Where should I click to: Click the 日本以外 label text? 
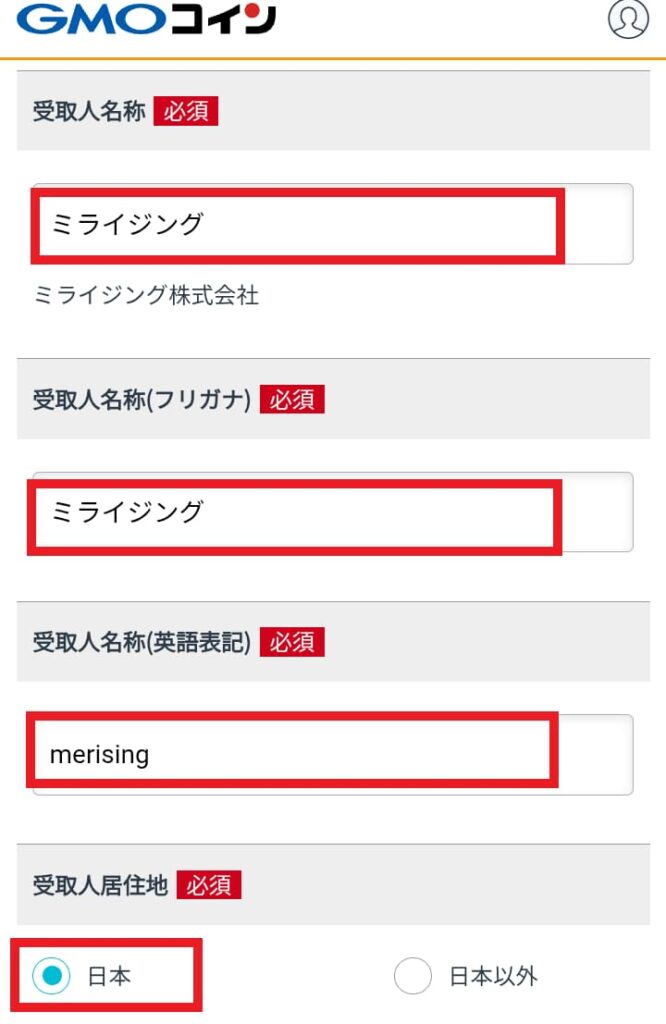tap(494, 976)
